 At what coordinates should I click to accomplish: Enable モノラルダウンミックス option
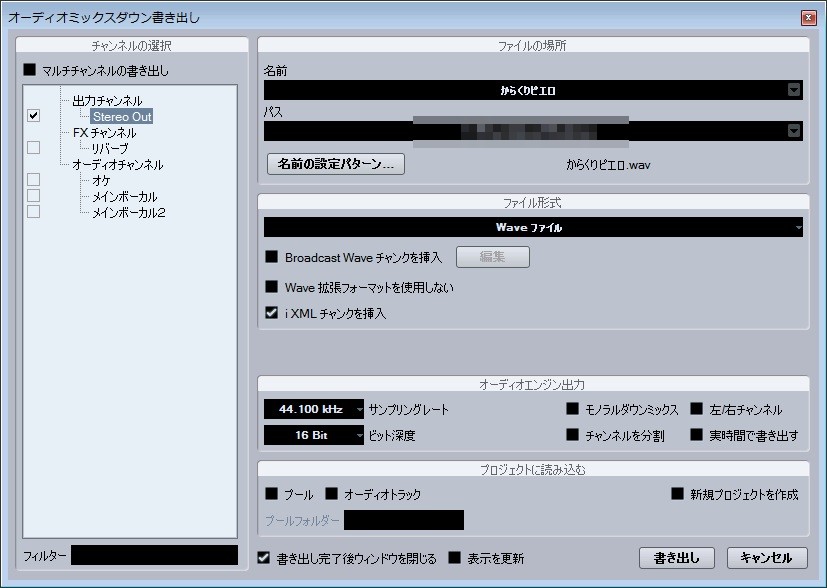click(x=573, y=409)
